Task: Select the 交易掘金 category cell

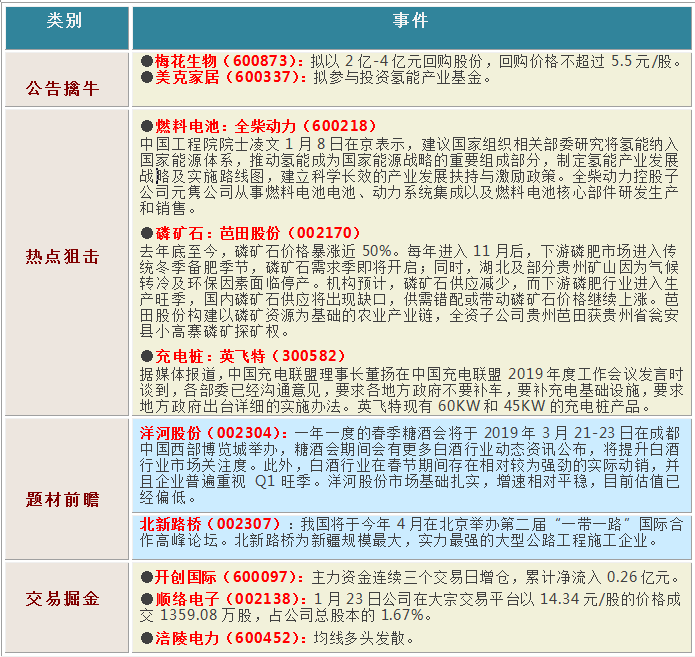Action: coord(67,607)
